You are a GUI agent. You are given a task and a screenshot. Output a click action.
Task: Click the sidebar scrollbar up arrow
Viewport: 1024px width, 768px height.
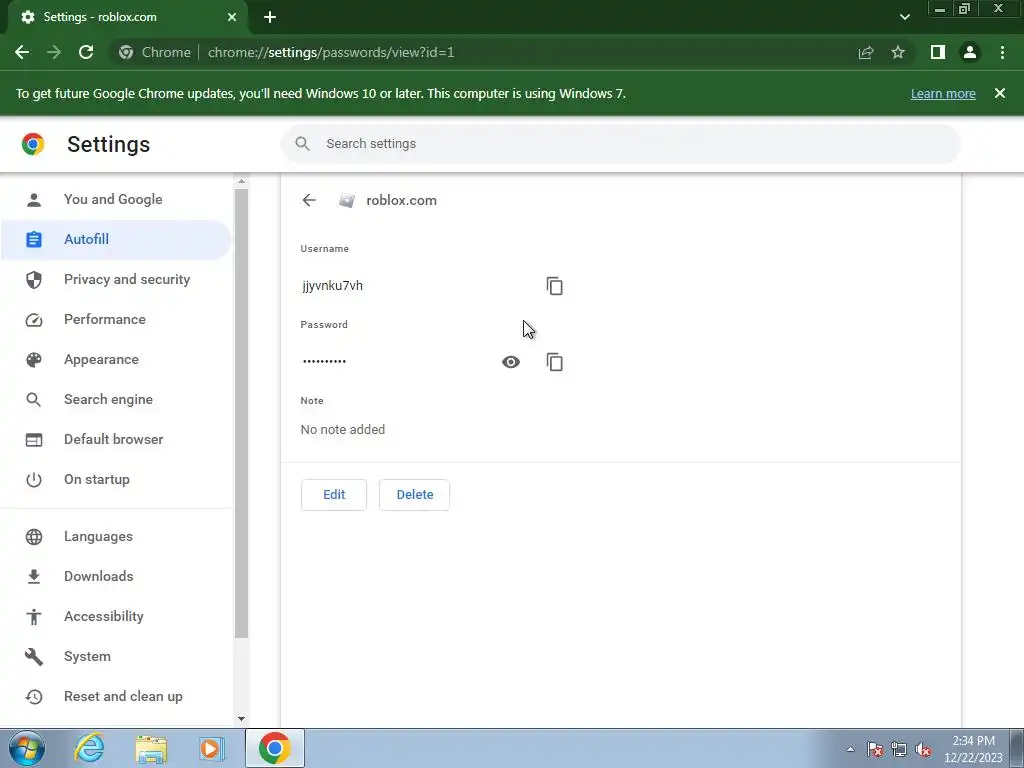(241, 182)
